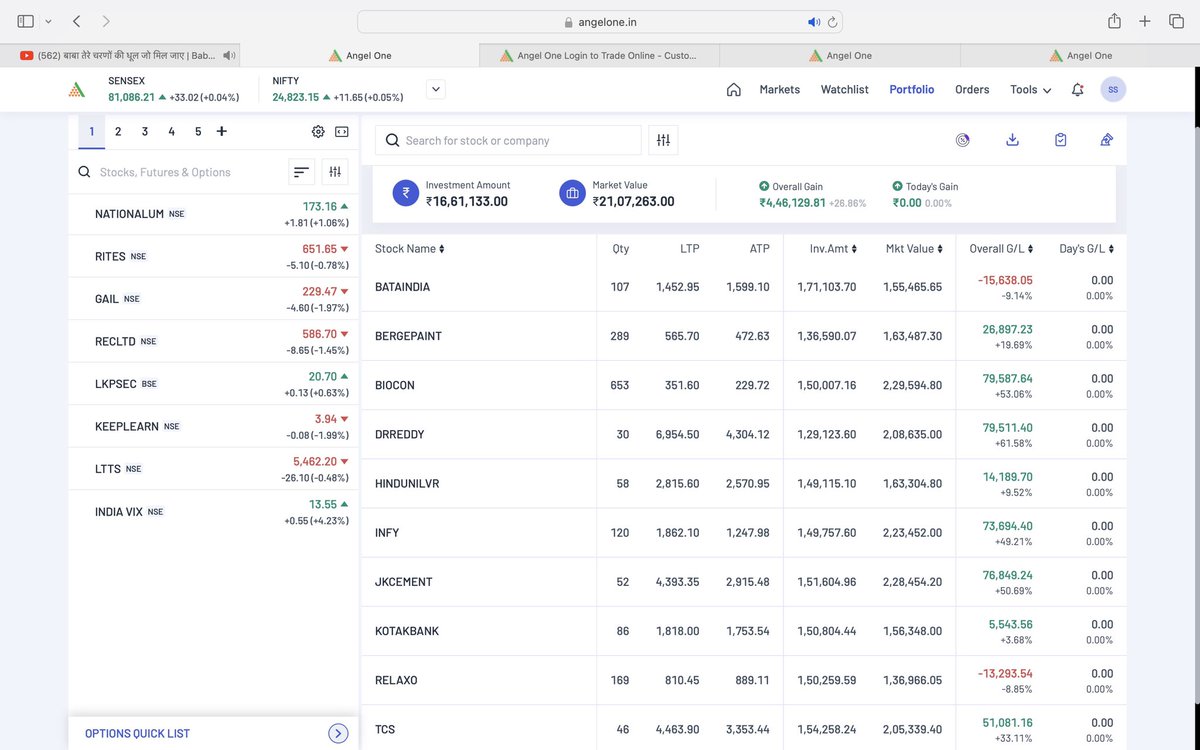Sort holdings by Mkt Value
The height and width of the screenshot is (750, 1200).
(x=914, y=248)
